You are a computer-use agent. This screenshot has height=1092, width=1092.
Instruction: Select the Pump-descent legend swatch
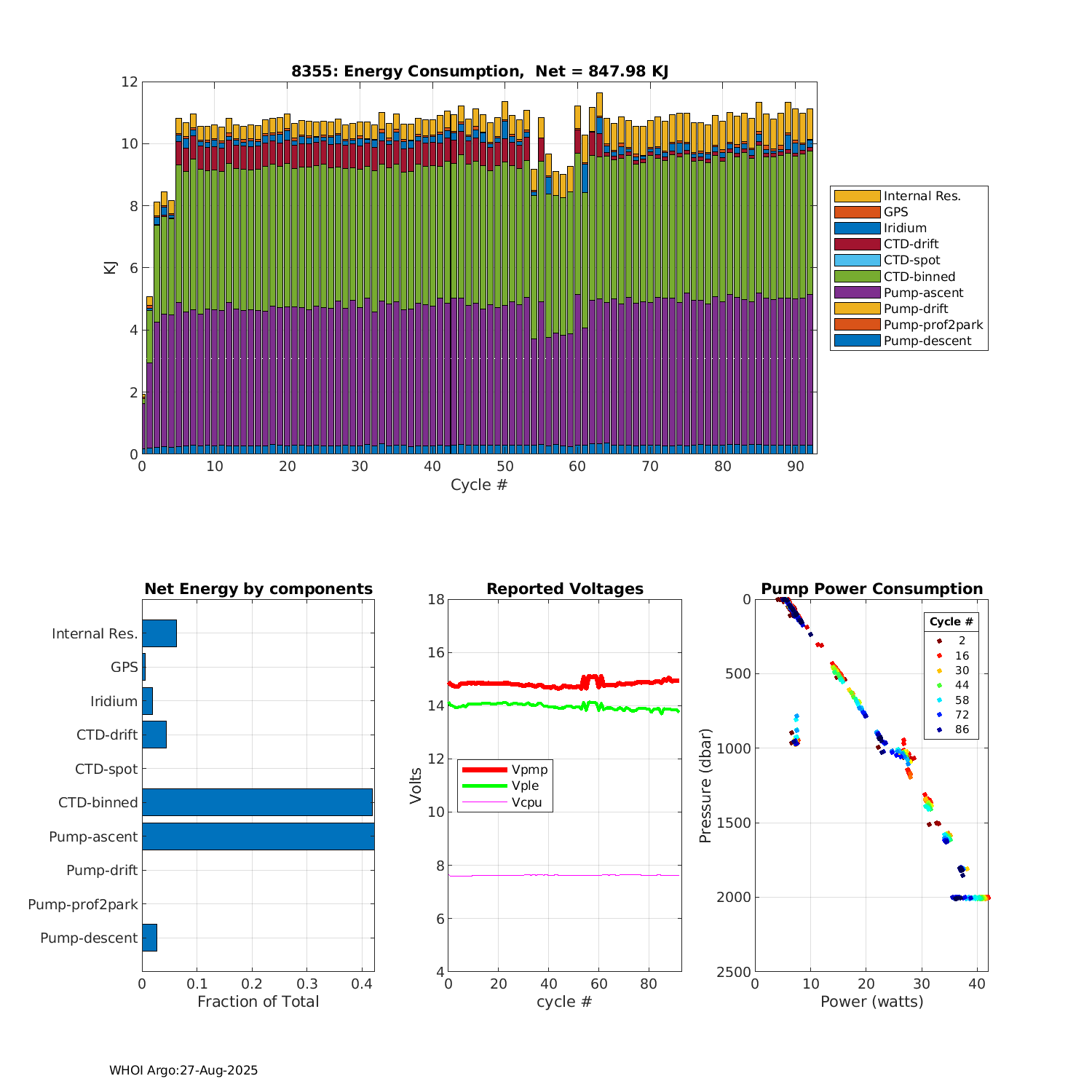[x=857, y=341]
